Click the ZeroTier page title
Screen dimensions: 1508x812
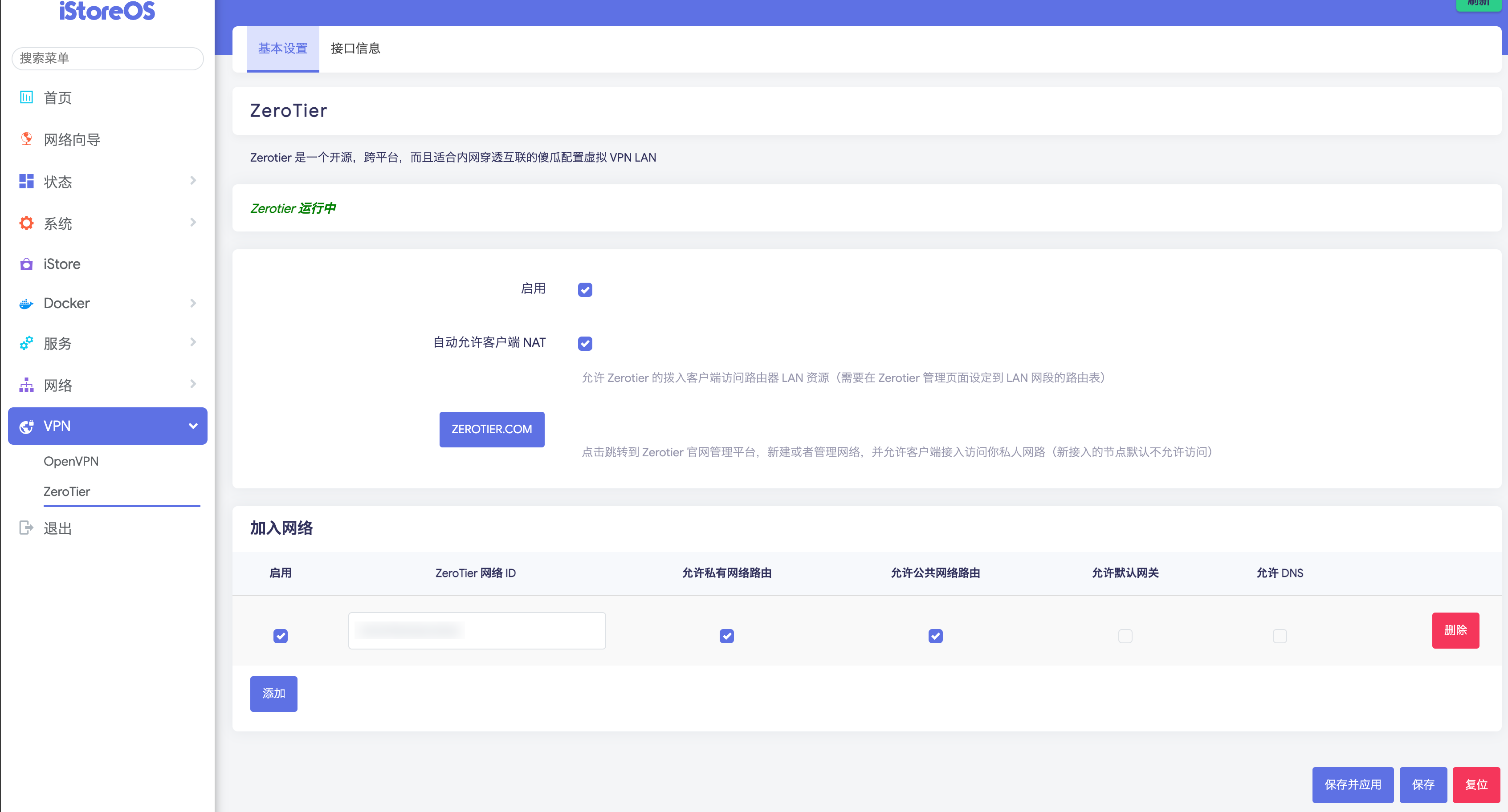tap(289, 110)
